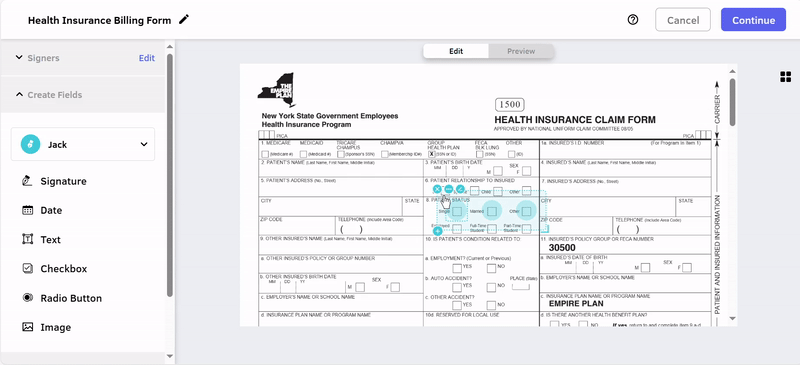The image size is (800, 365).
Task: Switch to the Edit tab
Action: tap(456, 51)
